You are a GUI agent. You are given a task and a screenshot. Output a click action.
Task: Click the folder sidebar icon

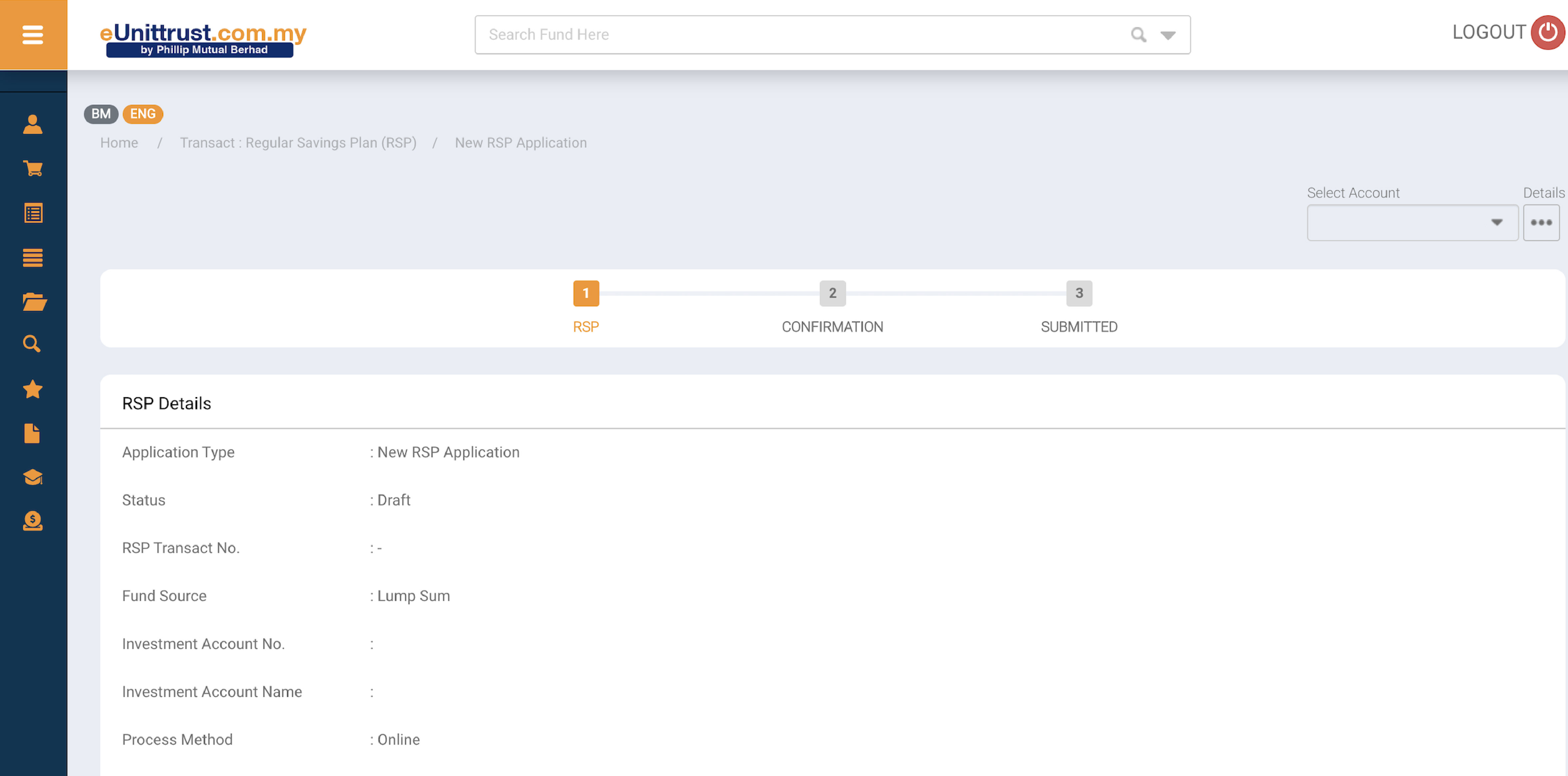pyautogui.click(x=34, y=302)
